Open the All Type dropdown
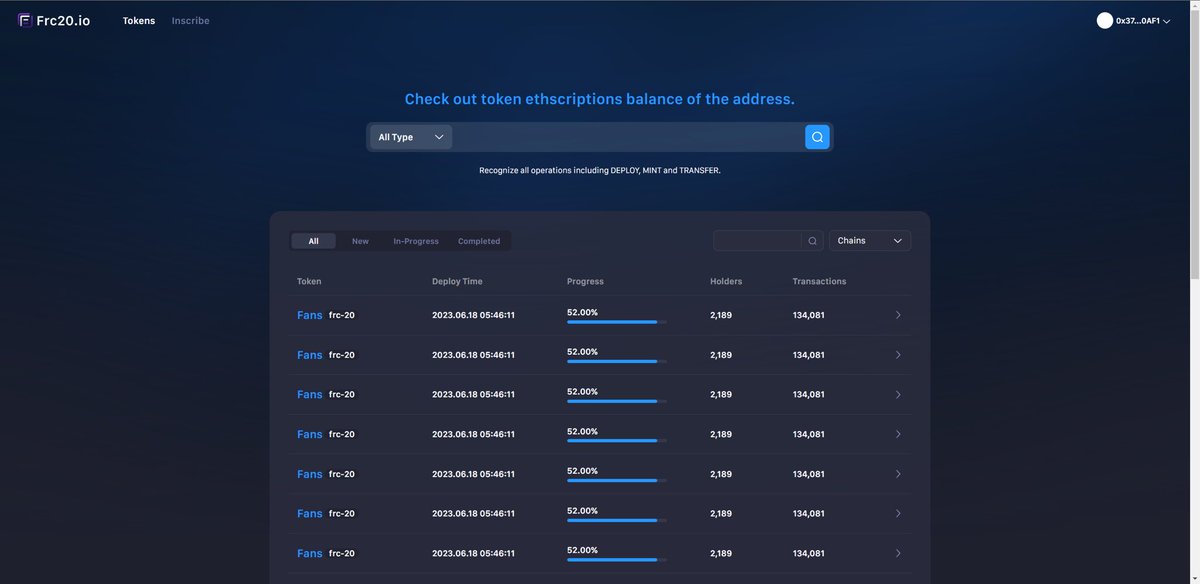The height and width of the screenshot is (584, 1200). 411,137
